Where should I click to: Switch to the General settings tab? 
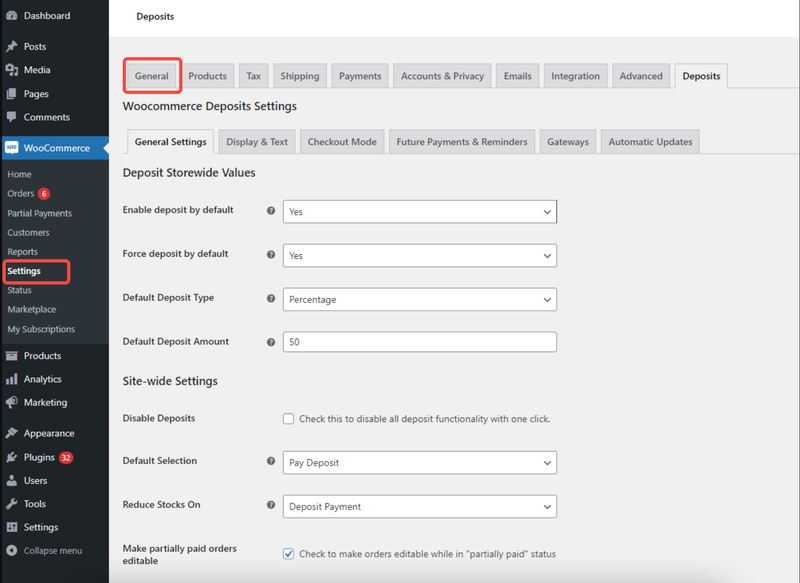pyautogui.click(x=152, y=76)
